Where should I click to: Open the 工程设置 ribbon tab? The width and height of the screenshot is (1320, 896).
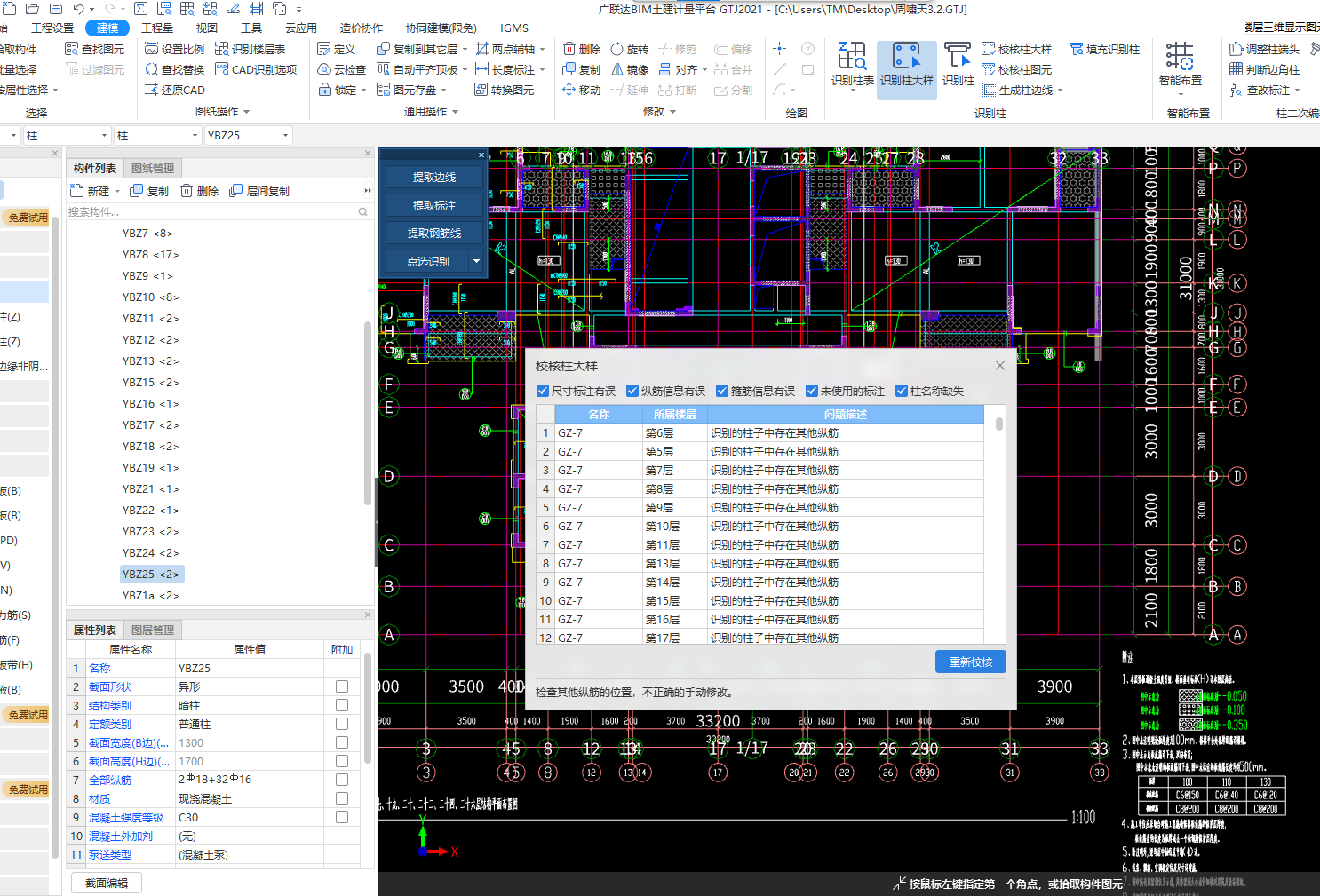(x=52, y=28)
